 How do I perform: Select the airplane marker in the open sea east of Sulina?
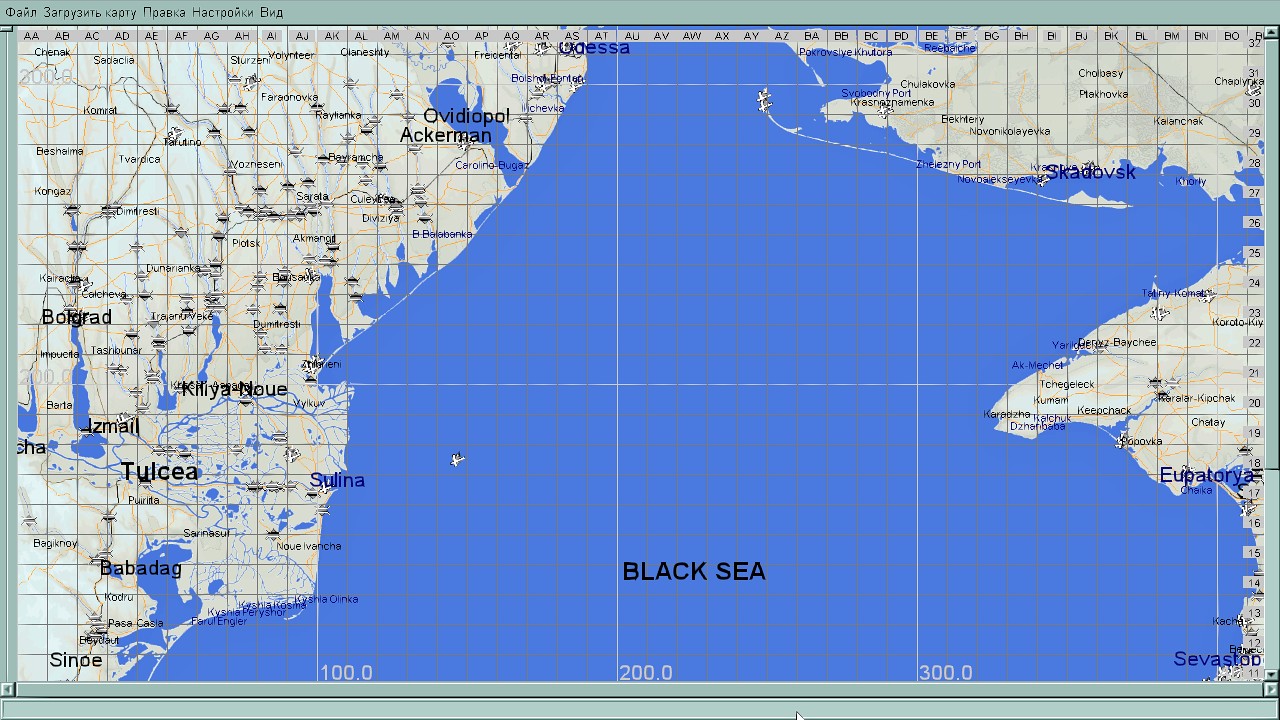[x=457, y=459]
